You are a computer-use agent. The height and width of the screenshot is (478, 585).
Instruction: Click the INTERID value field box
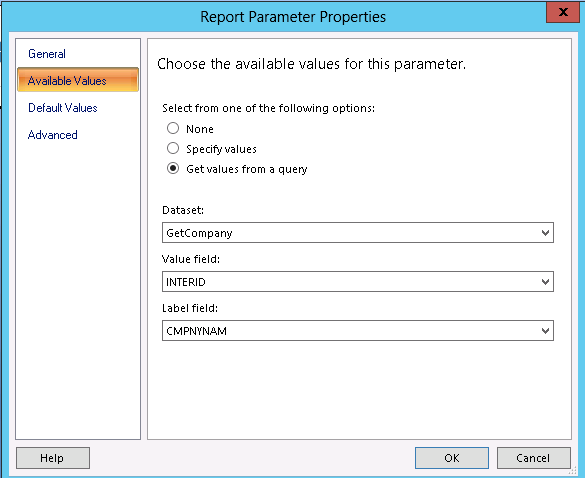tap(358, 282)
